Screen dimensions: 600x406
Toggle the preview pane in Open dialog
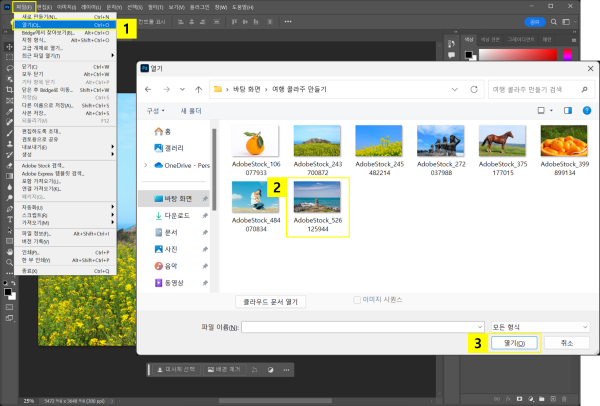[x=568, y=111]
